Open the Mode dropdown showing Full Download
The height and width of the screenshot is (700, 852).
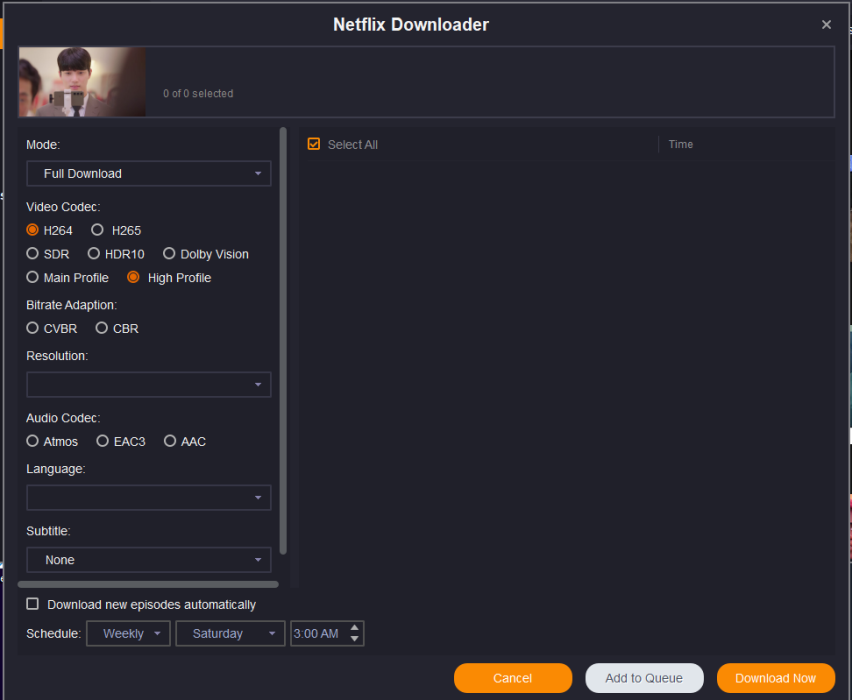coord(148,174)
